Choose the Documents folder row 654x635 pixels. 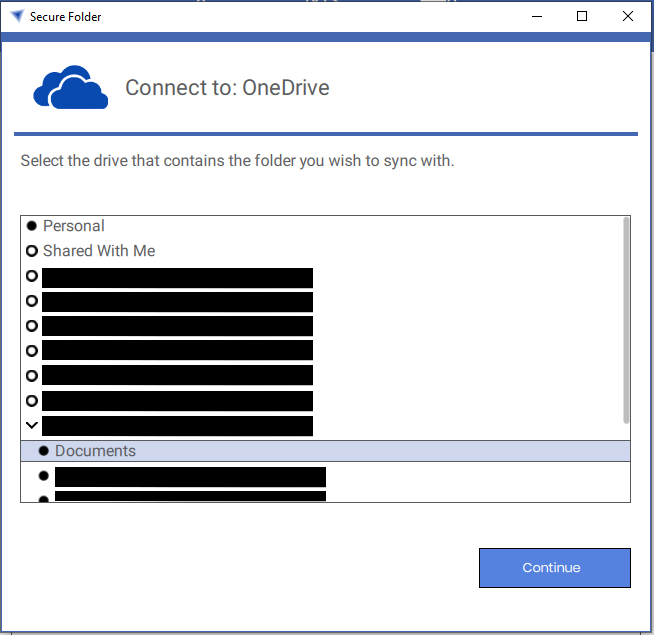point(325,451)
